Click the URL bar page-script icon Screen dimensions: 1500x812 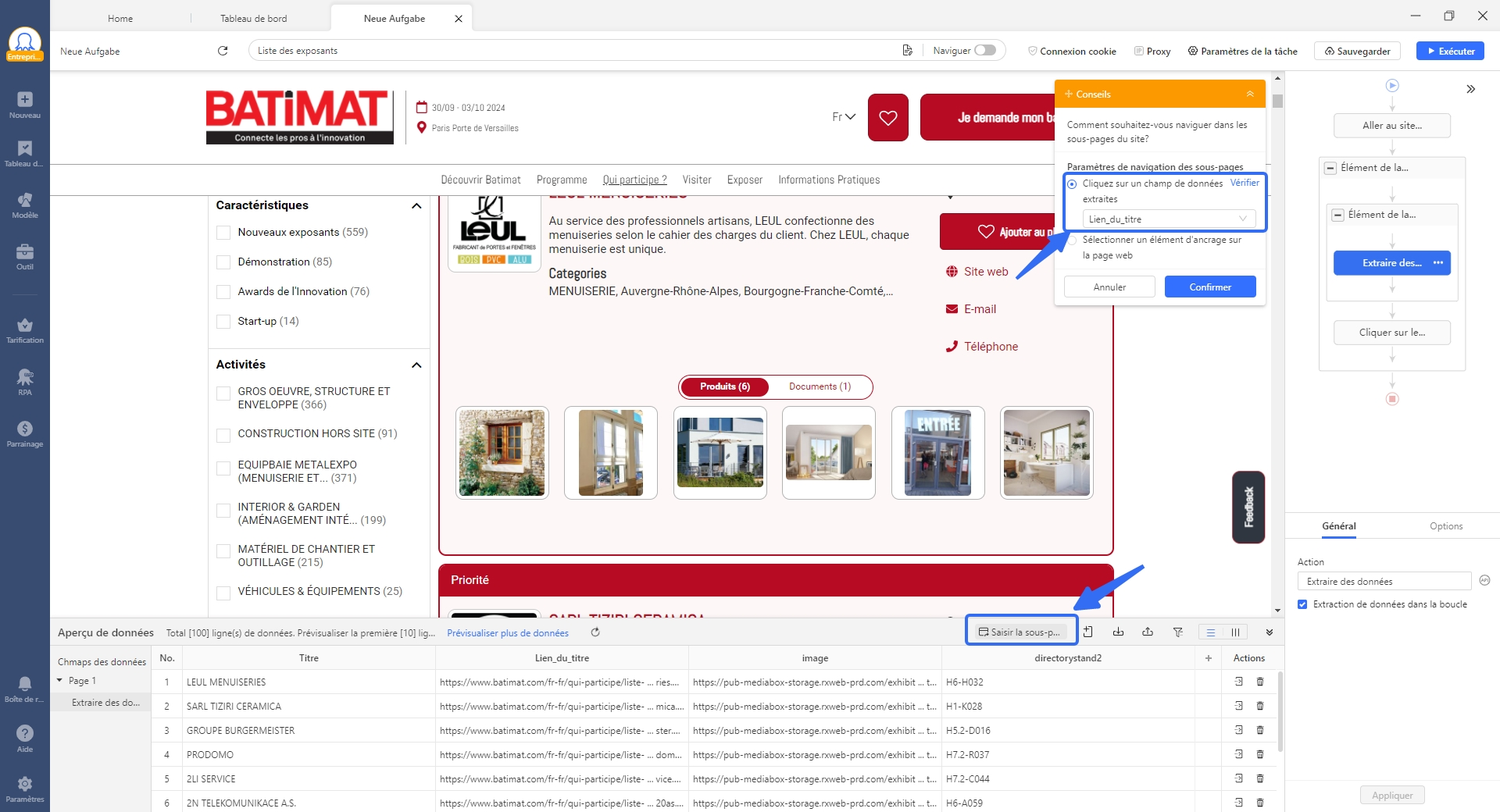907,51
